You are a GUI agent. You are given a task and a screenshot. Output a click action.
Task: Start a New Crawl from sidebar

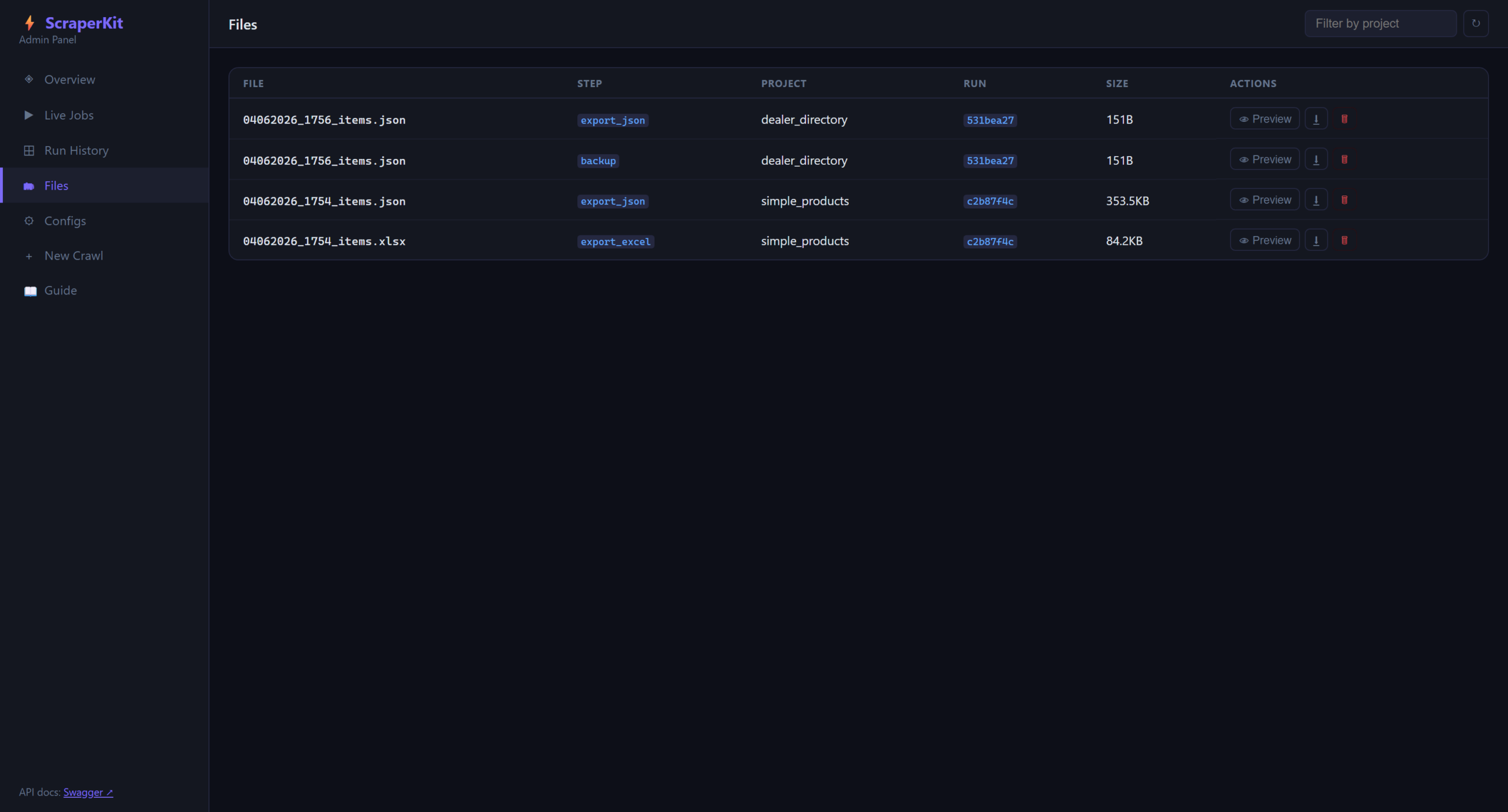(x=105, y=256)
